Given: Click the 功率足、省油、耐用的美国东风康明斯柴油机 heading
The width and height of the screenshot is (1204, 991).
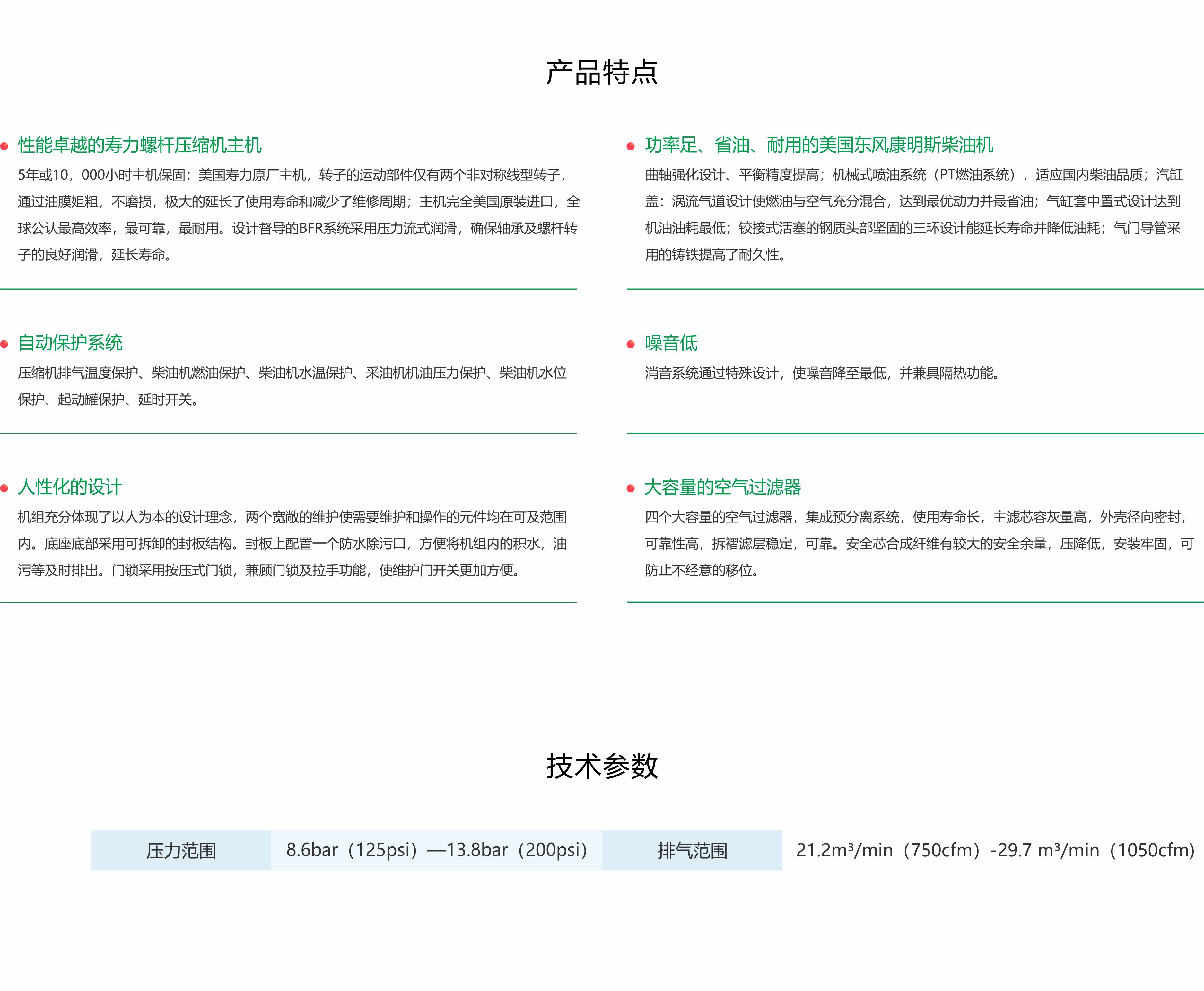Looking at the screenshot, I should [x=819, y=145].
